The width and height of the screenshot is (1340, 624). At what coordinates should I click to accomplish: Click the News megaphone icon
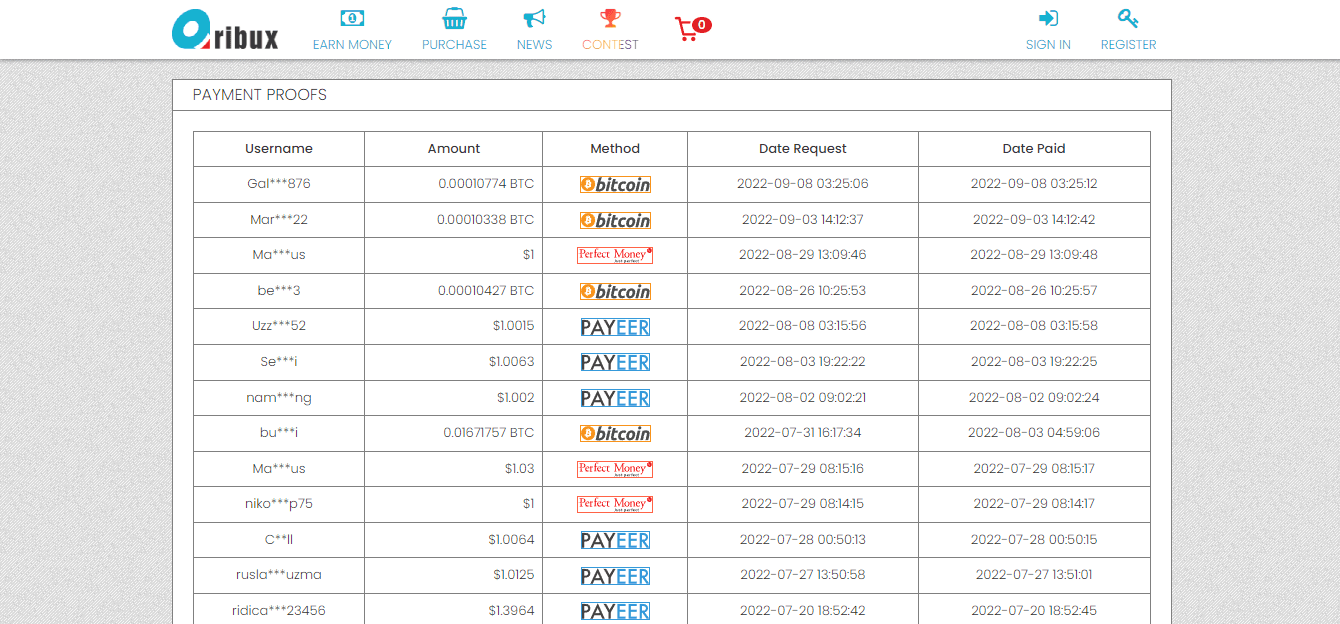click(x=534, y=19)
